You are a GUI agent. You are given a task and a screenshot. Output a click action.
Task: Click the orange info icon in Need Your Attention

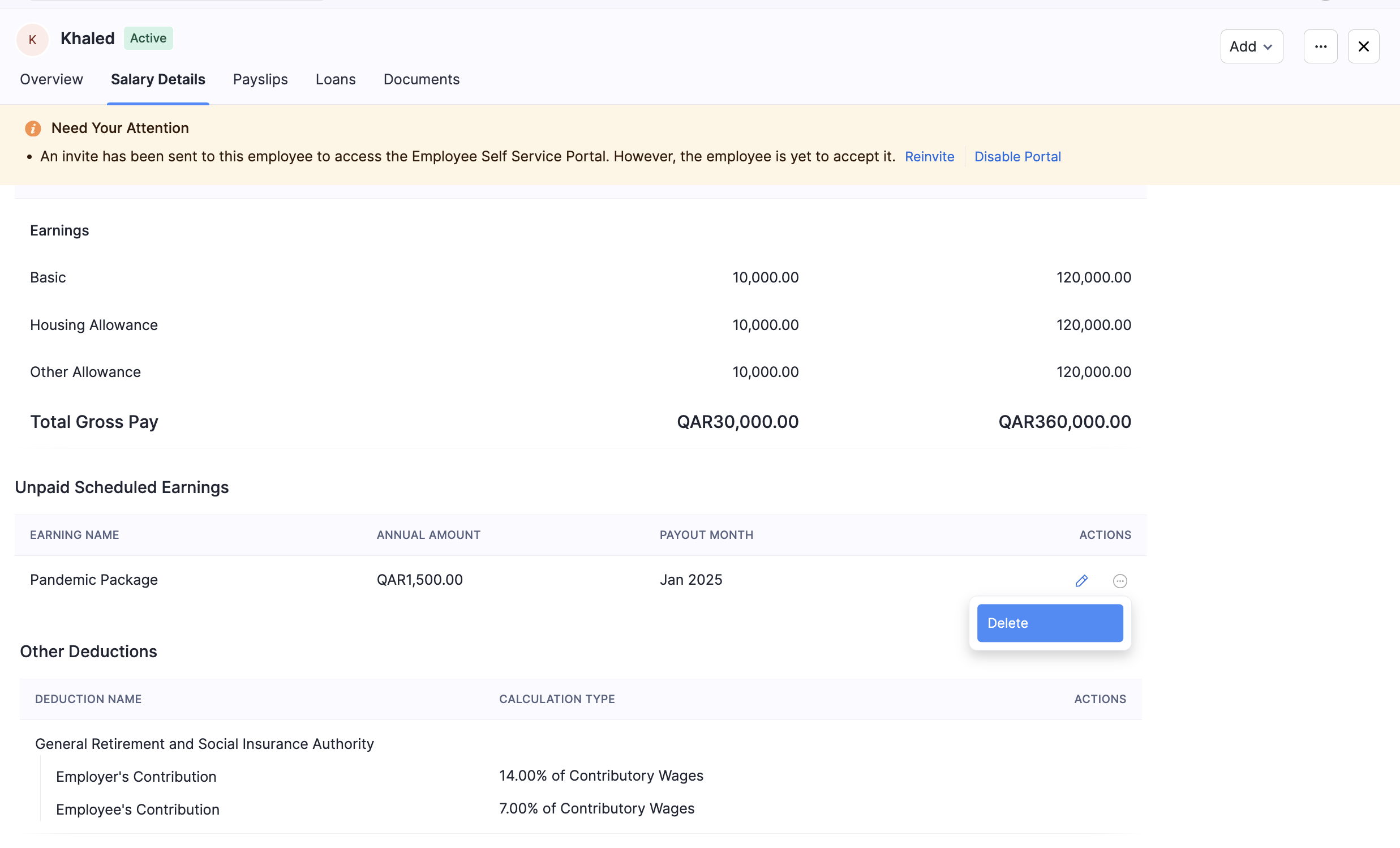click(33, 129)
